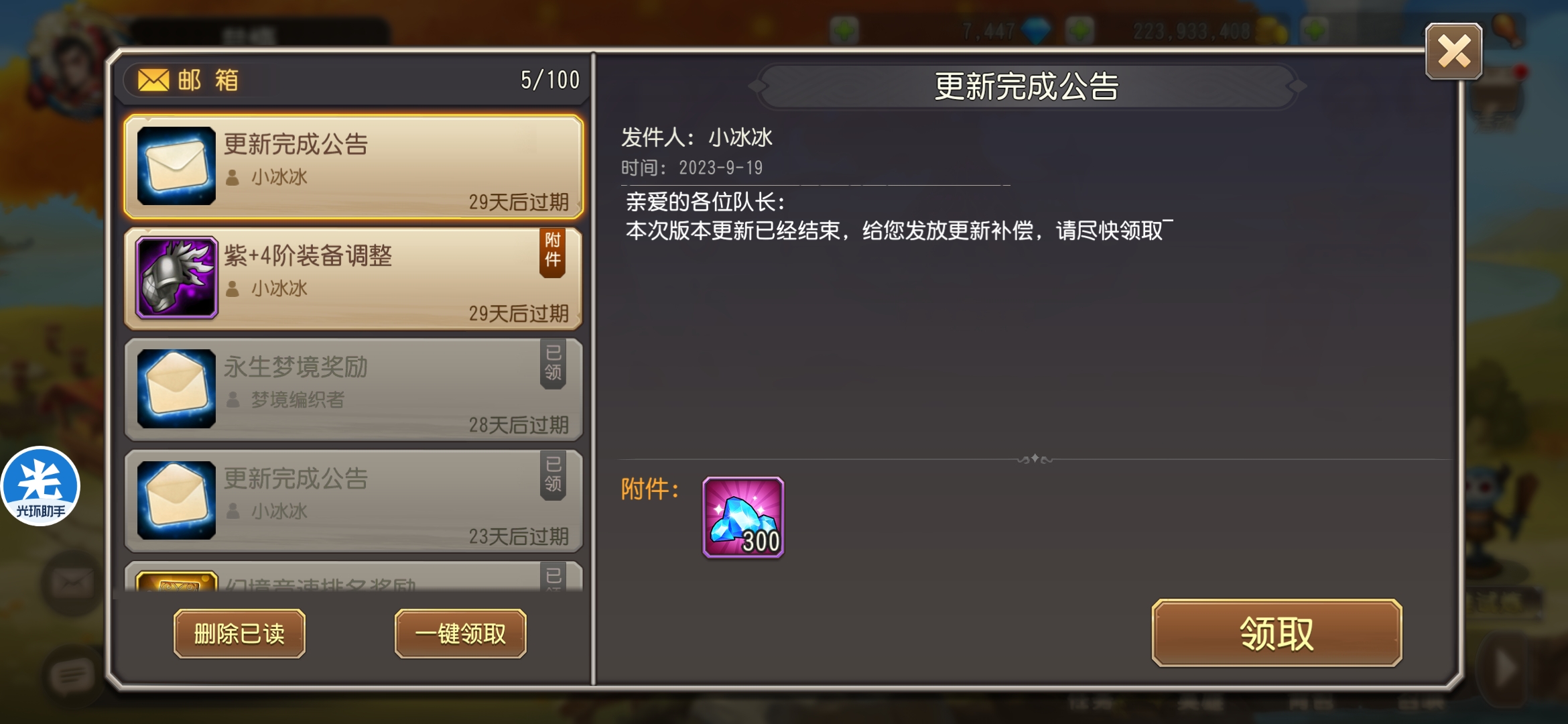The height and width of the screenshot is (724, 1568).
Task: Tap the 已领 tag on 永生梦境奖励 mail
Action: click(x=553, y=363)
